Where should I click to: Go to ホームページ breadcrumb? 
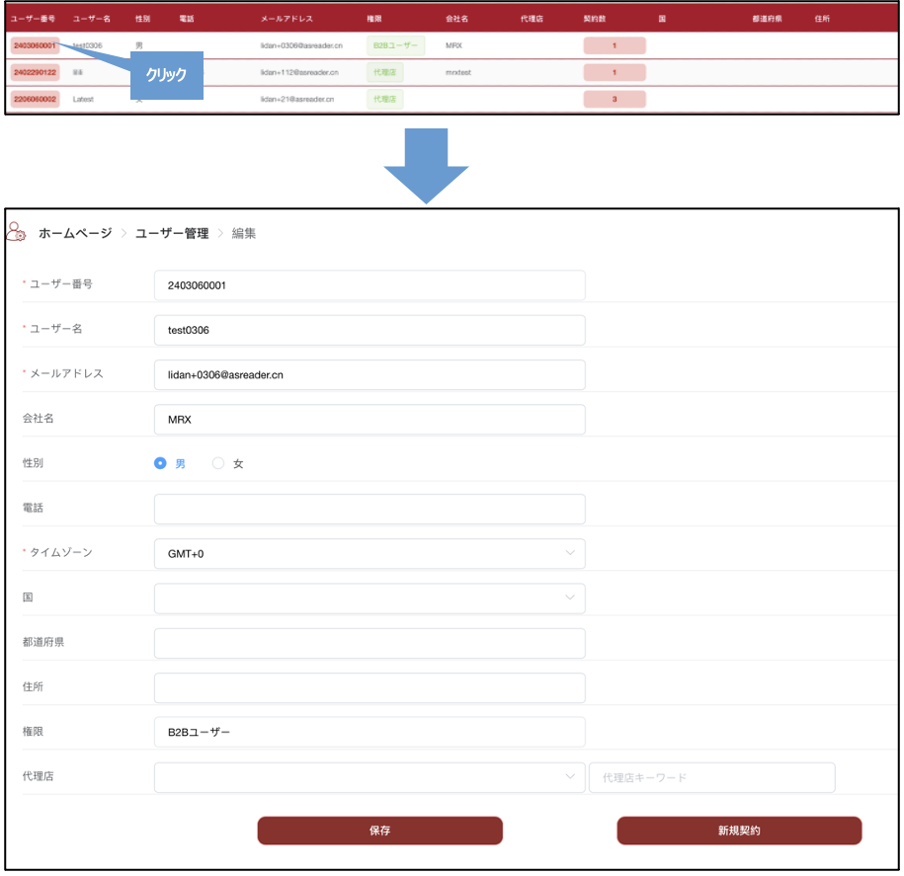coord(75,233)
